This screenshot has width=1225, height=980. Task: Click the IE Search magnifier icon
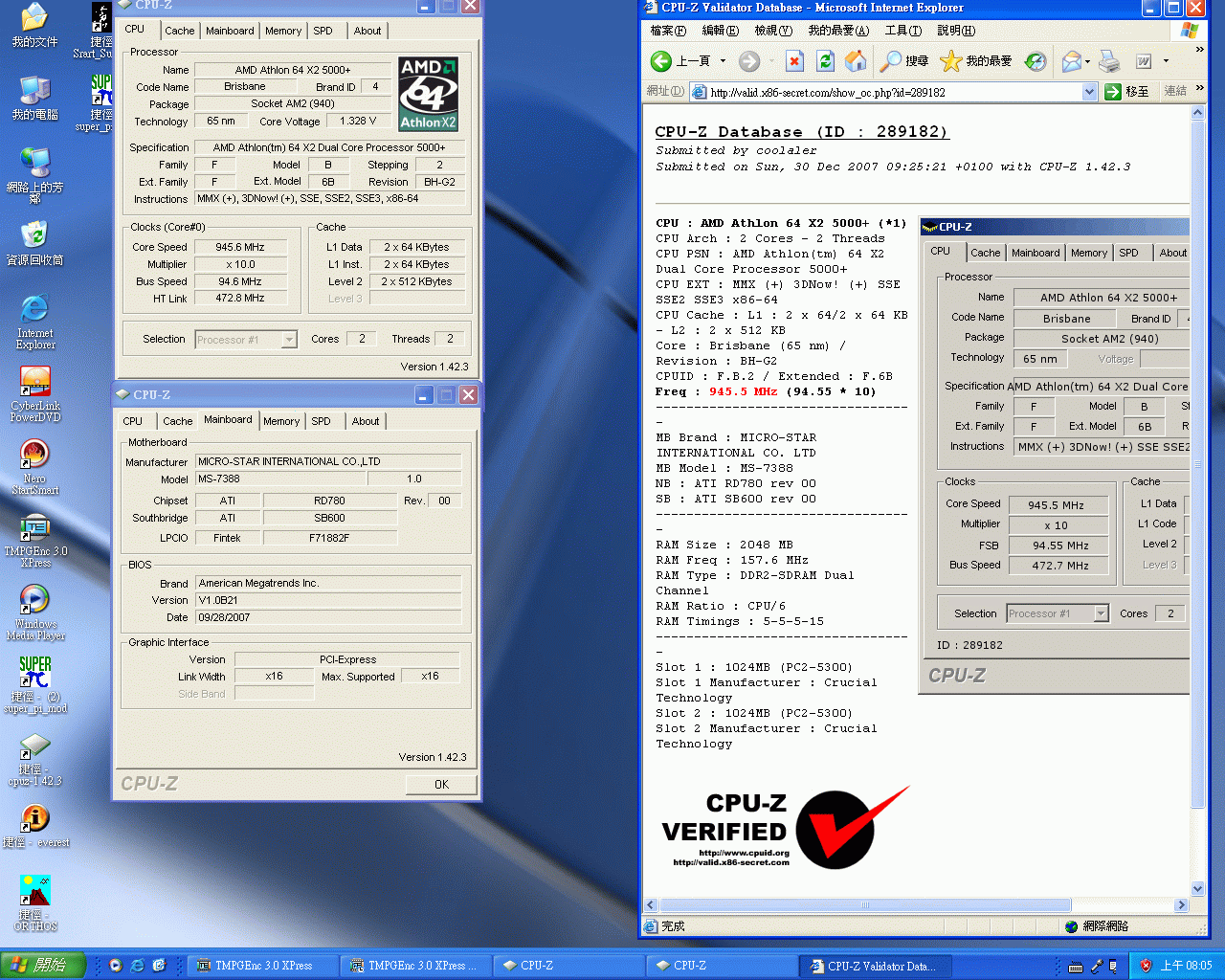[891, 61]
